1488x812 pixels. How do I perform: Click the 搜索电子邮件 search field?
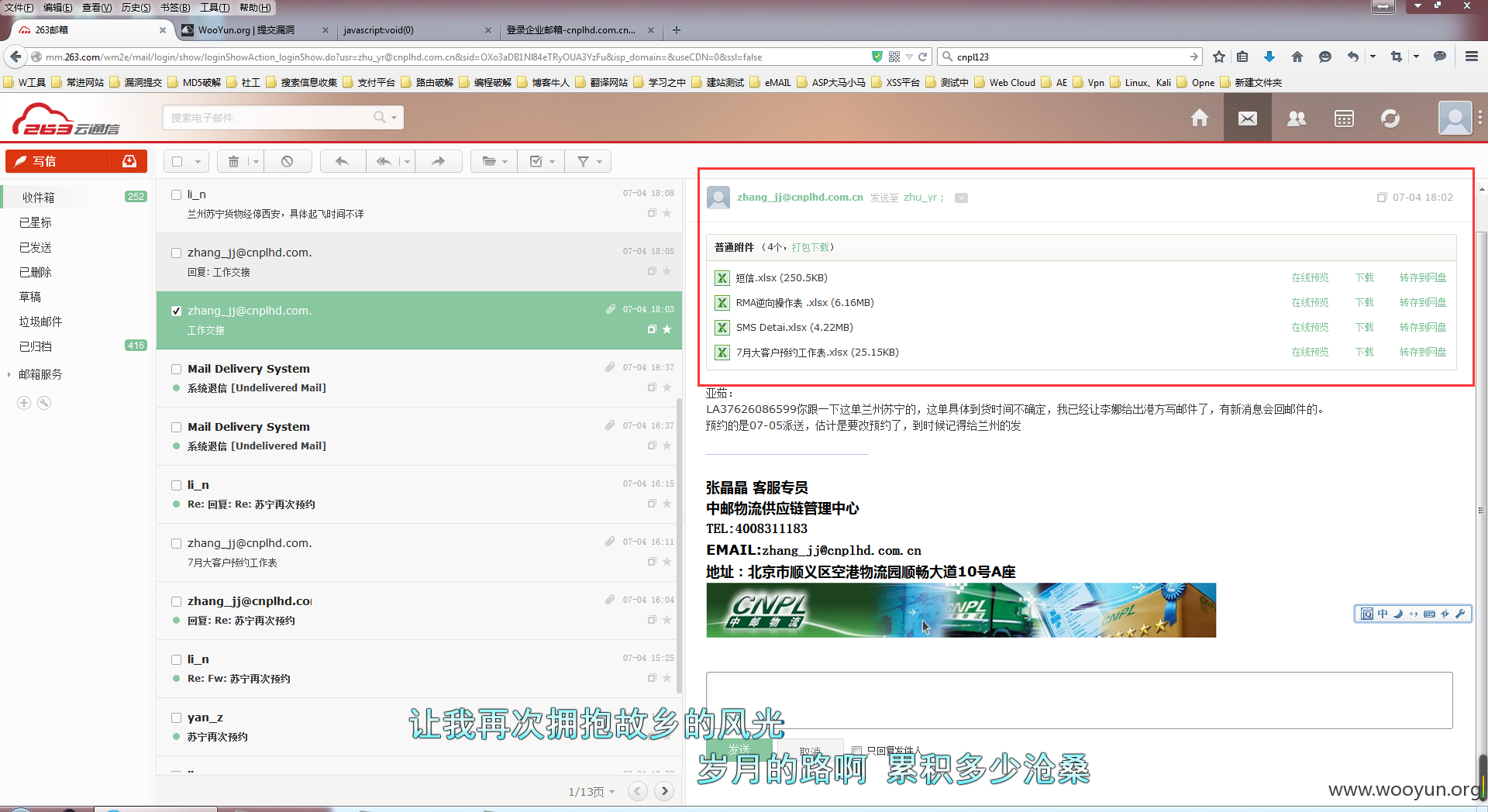tap(267, 118)
